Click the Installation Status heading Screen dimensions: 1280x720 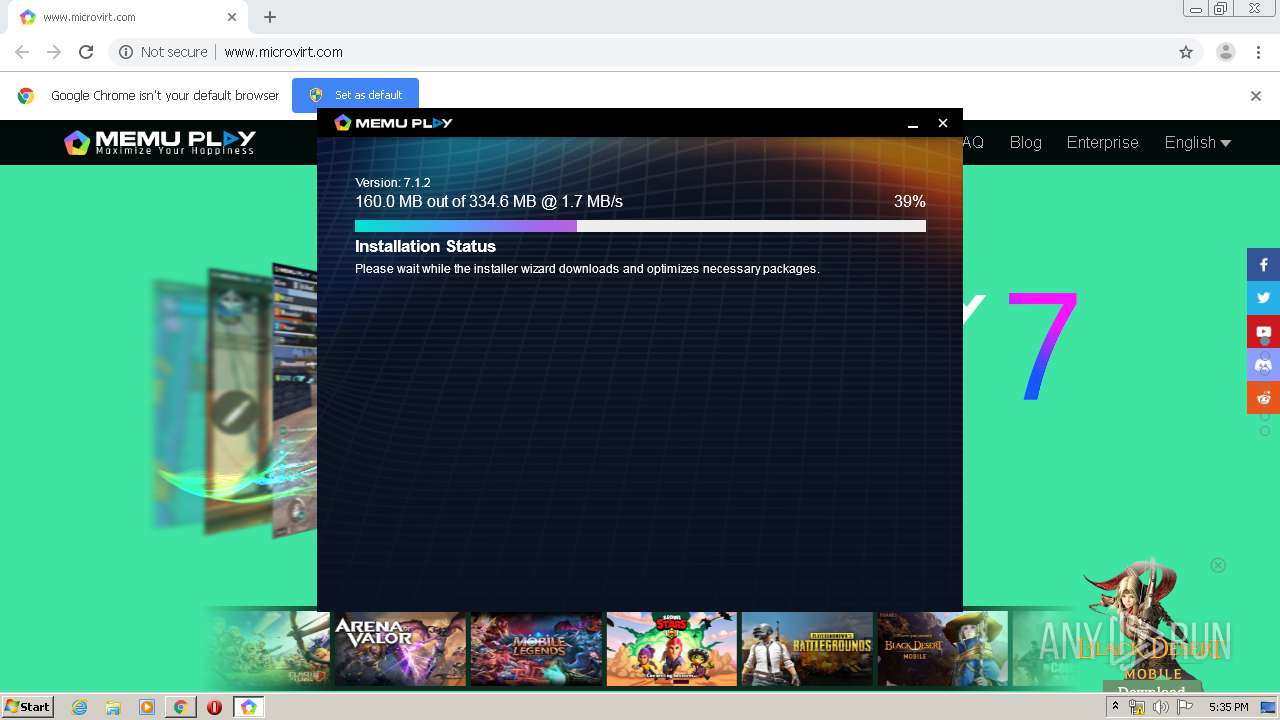[425, 246]
